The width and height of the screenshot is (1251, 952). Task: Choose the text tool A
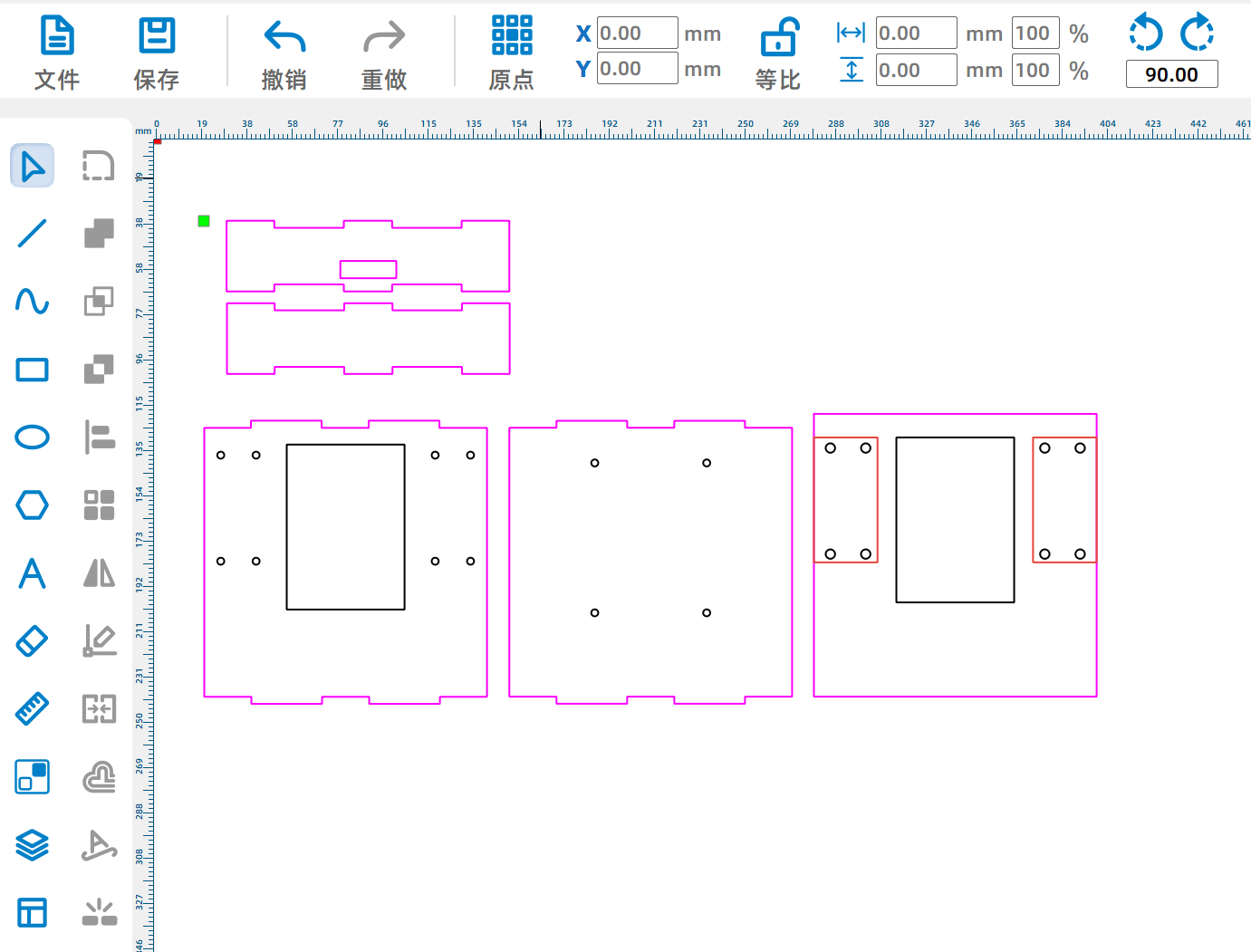click(32, 573)
